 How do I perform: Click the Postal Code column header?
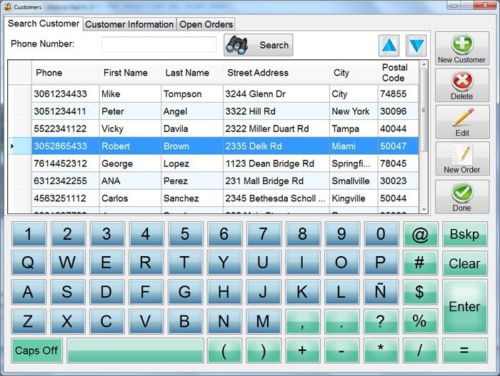398,73
